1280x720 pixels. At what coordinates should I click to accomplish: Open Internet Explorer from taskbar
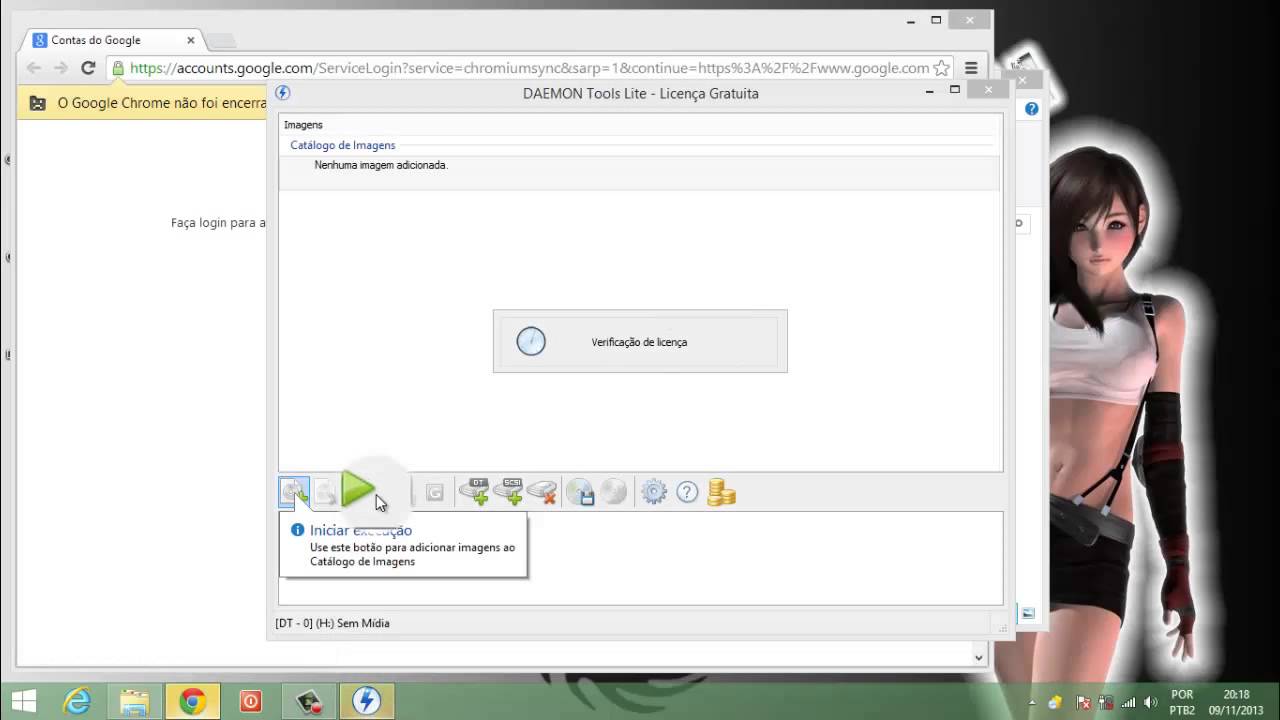coord(77,701)
